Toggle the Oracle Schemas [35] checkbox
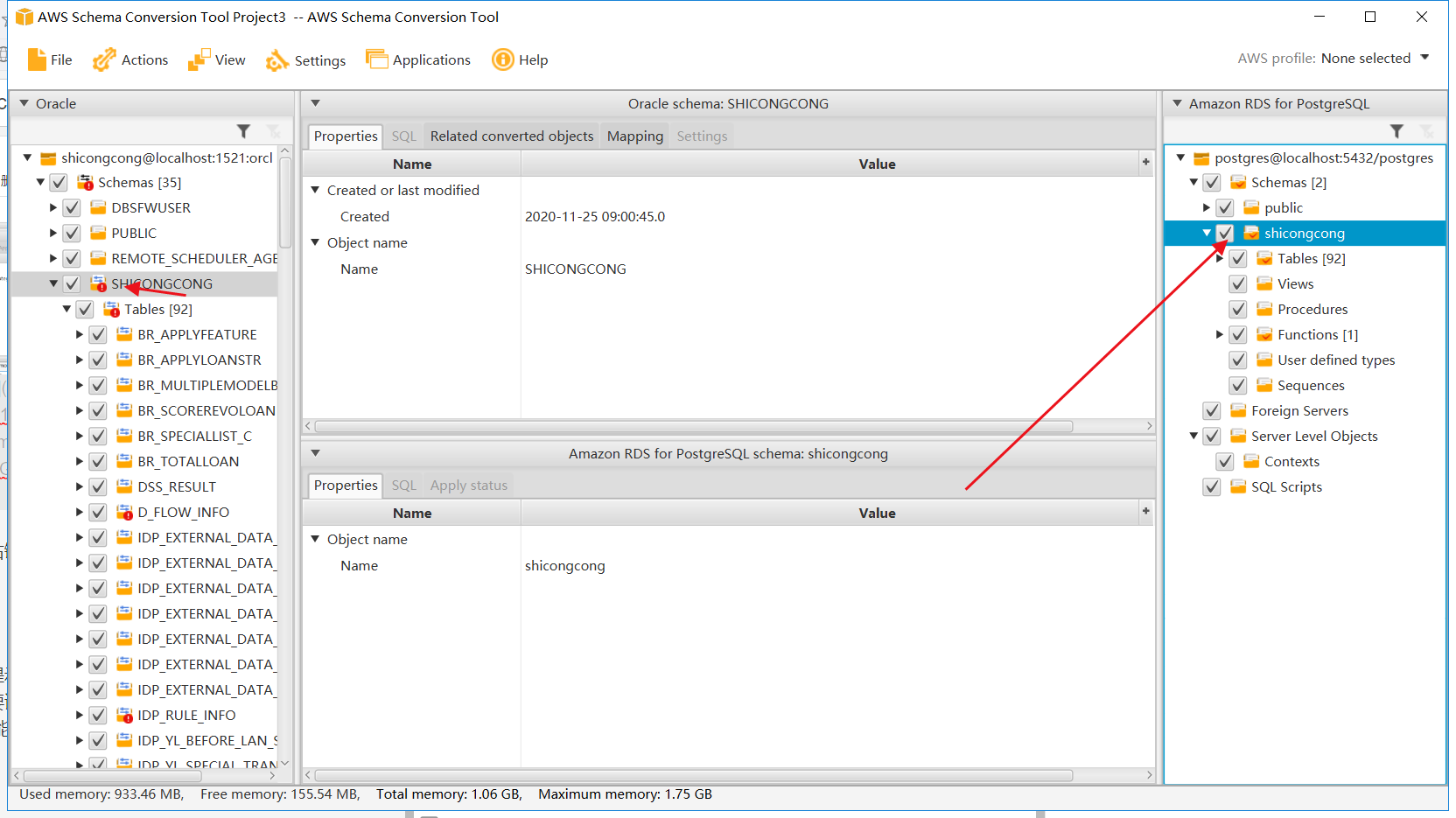This screenshot has height=818, width=1456. click(59, 183)
